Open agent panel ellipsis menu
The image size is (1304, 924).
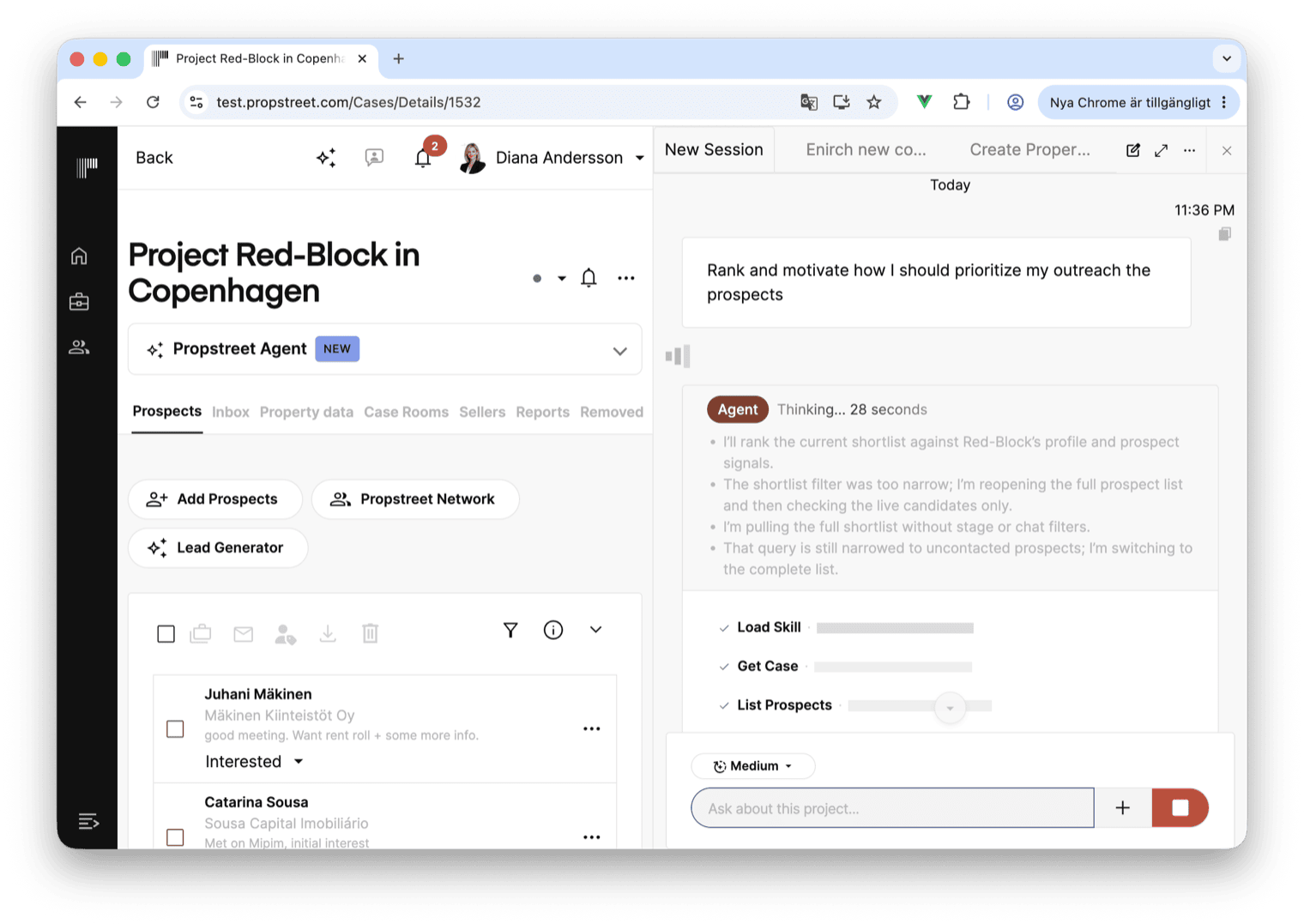coord(1189,150)
